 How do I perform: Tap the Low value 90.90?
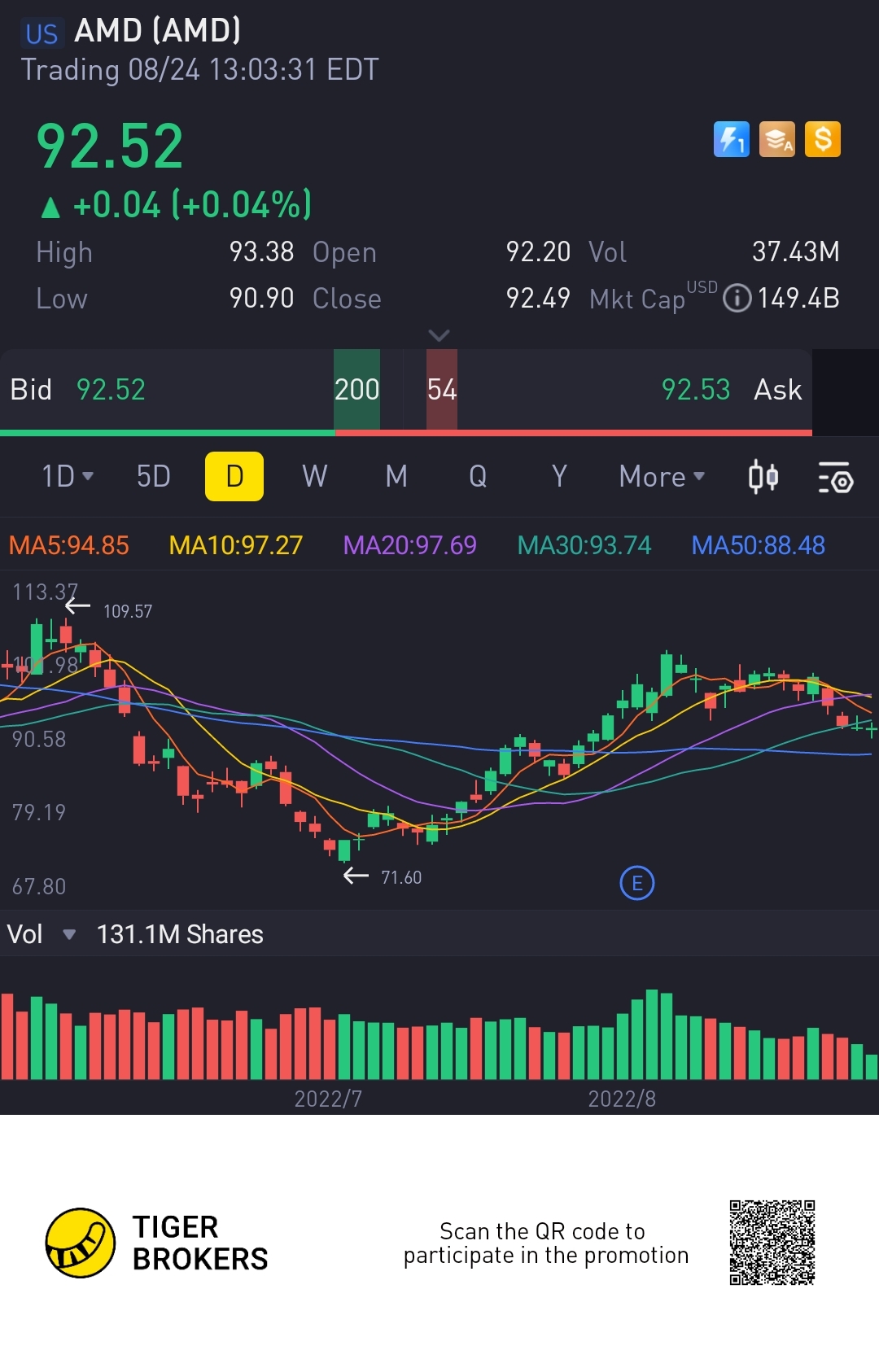point(261,299)
